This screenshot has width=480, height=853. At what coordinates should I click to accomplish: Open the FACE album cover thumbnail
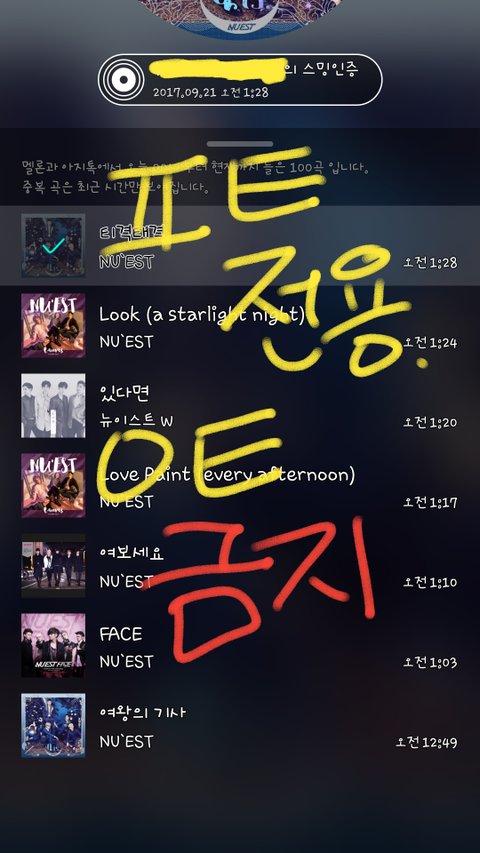point(53,645)
